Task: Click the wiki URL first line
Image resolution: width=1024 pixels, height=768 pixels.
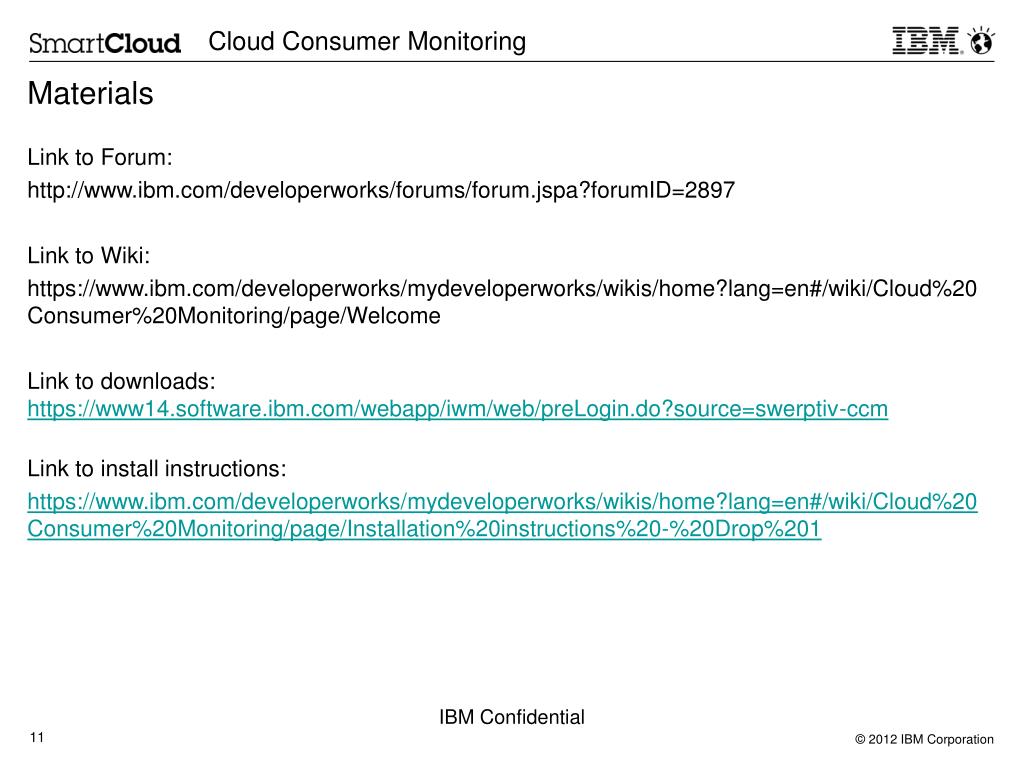Action: [x=502, y=289]
